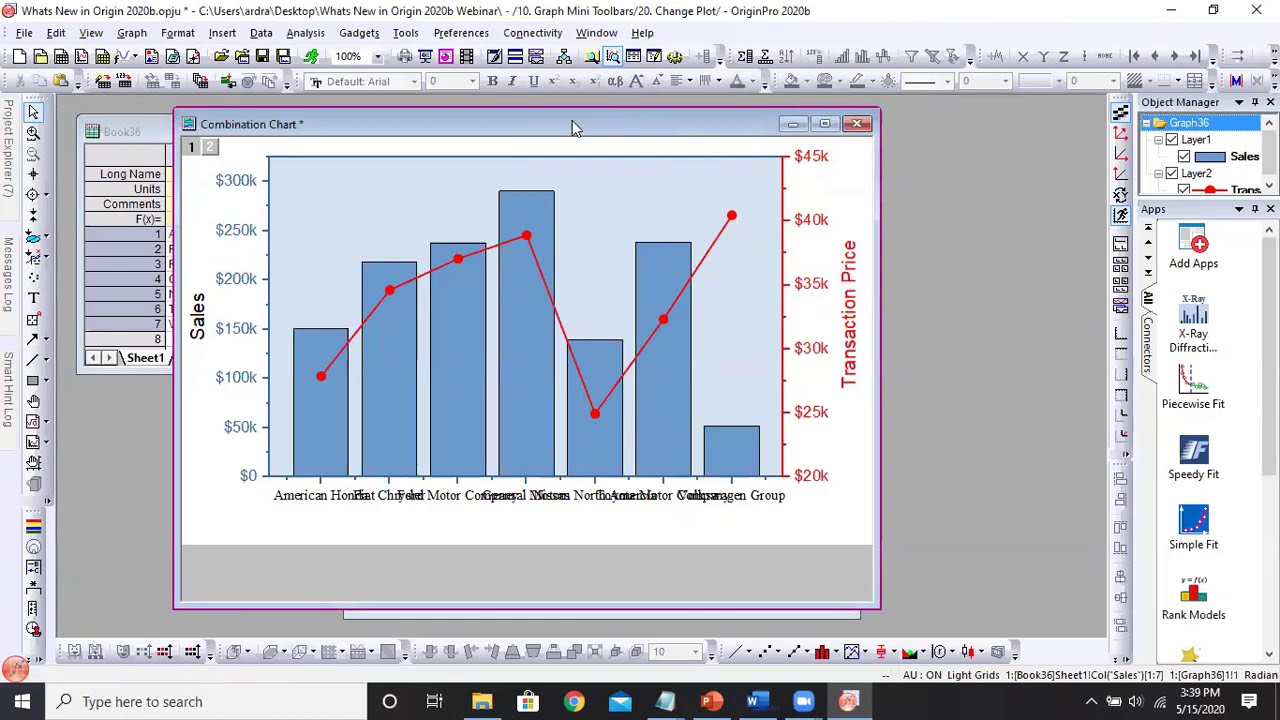
Task: Select layer 1 button on graph
Action: pos(191,147)
